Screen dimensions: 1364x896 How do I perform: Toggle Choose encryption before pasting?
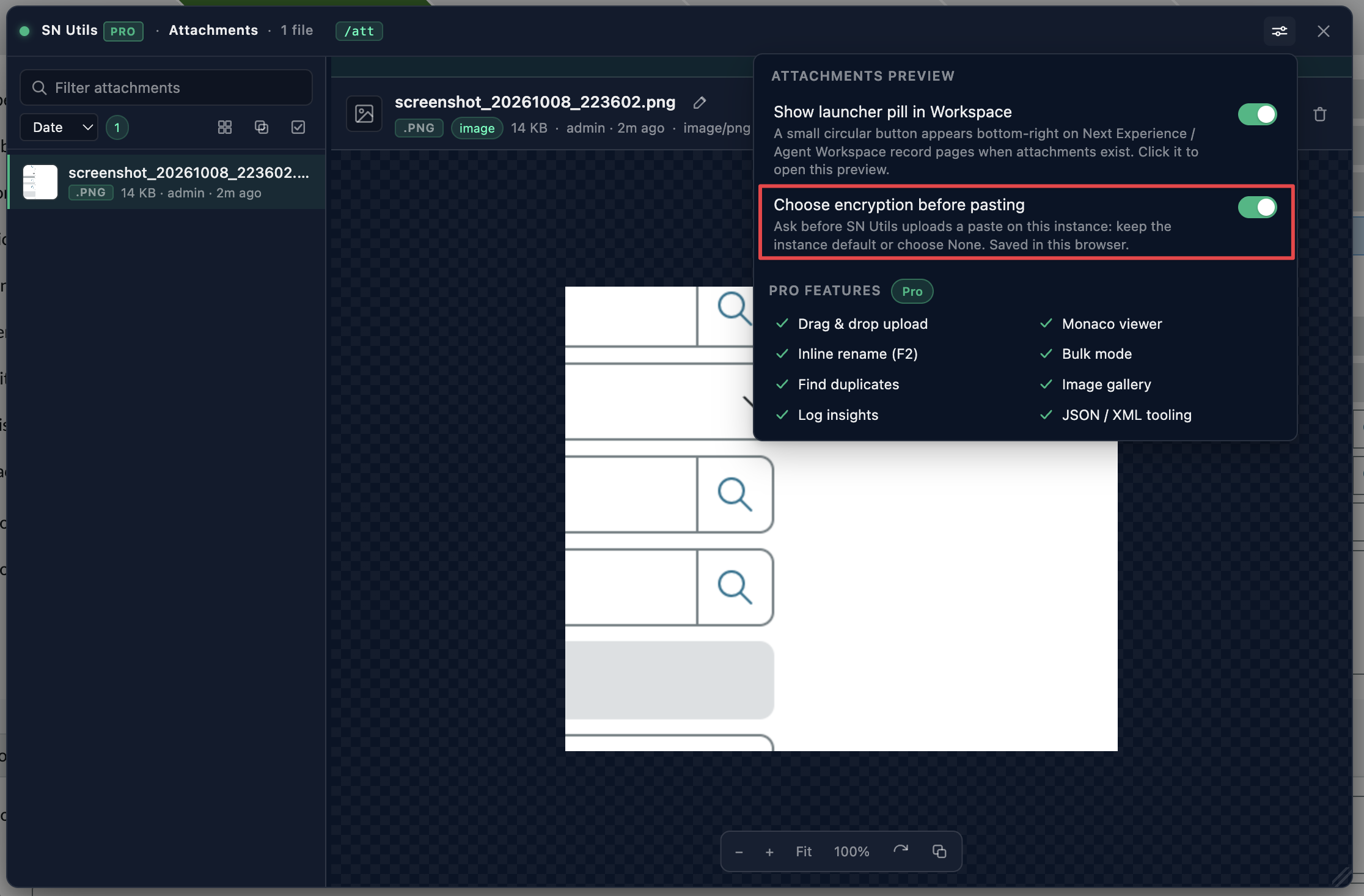pos(1257,207)
